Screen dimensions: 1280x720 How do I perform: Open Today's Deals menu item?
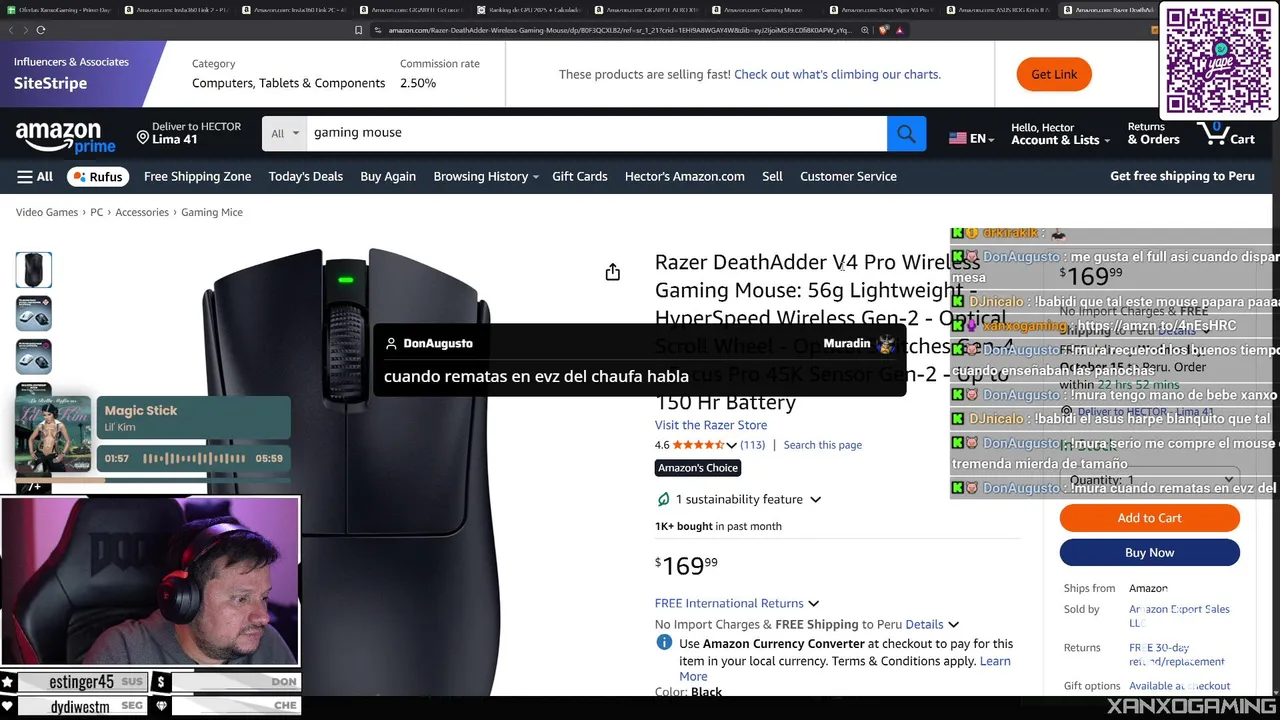306,176
